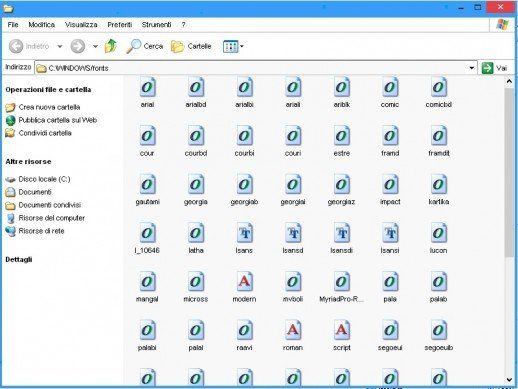Select the comic font file

[x=390, y=93]
